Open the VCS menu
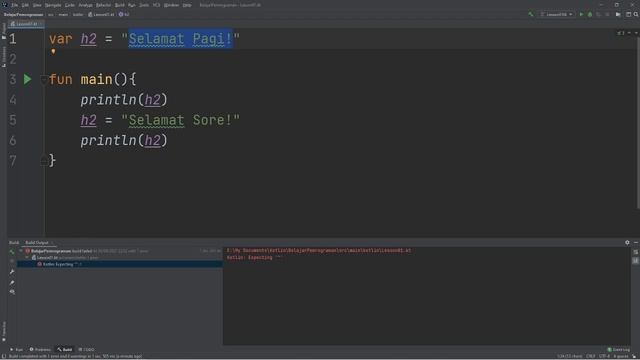Screen dimensions: 640x360 pyautogui.click(x=156, y=5)
